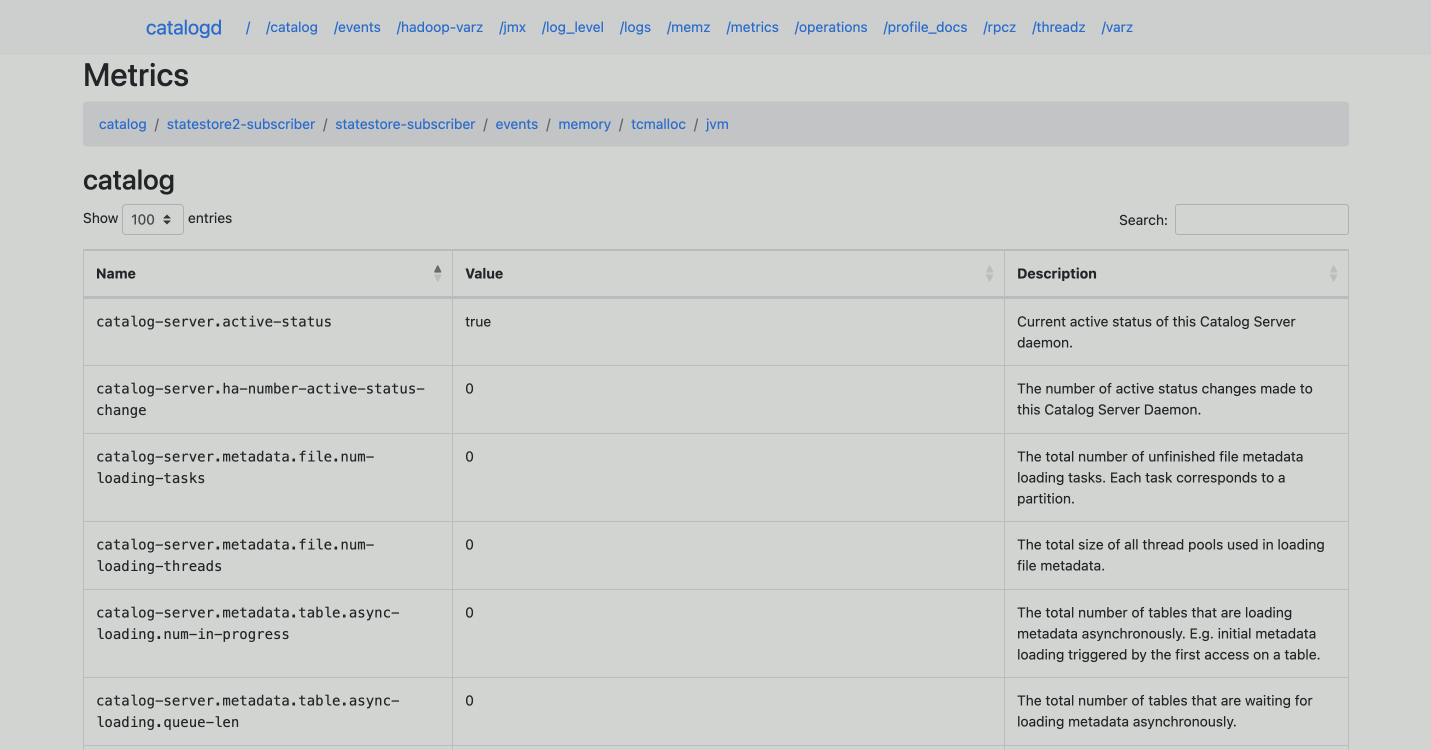
Task: Jump to tcmalloc metrics group
Action: [658, 124]
